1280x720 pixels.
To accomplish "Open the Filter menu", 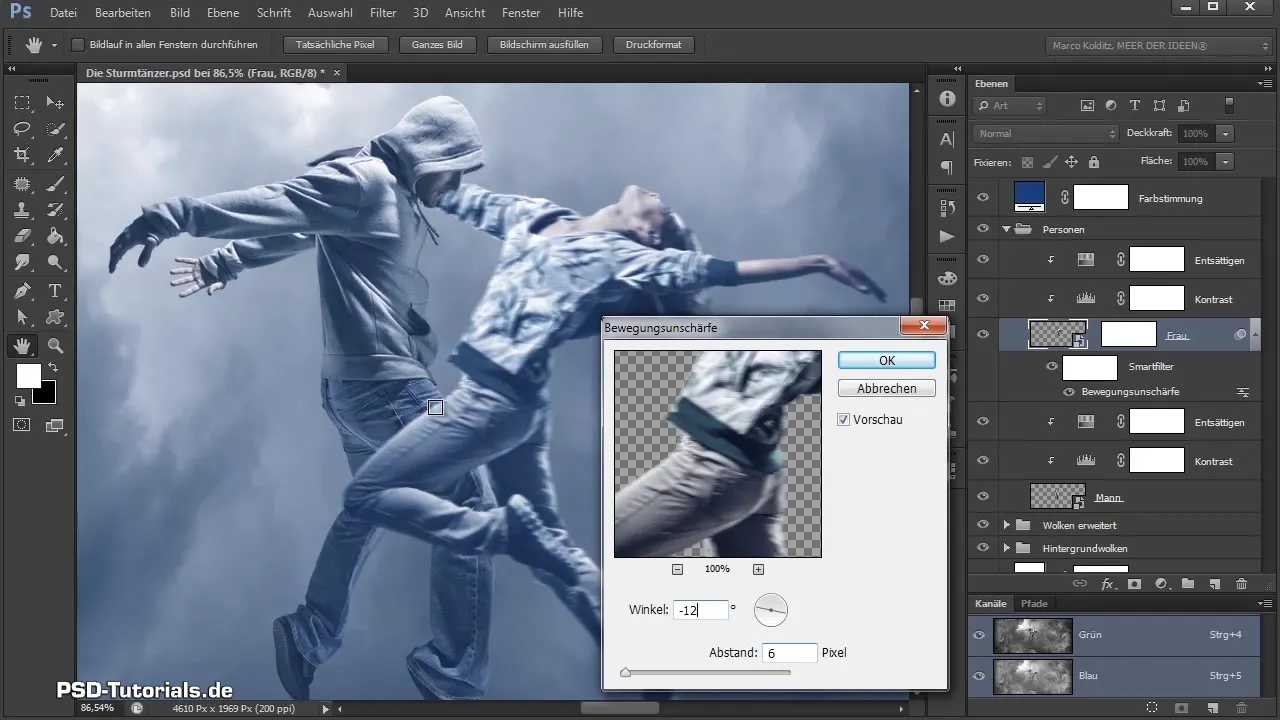I will (x=382, y=13).
